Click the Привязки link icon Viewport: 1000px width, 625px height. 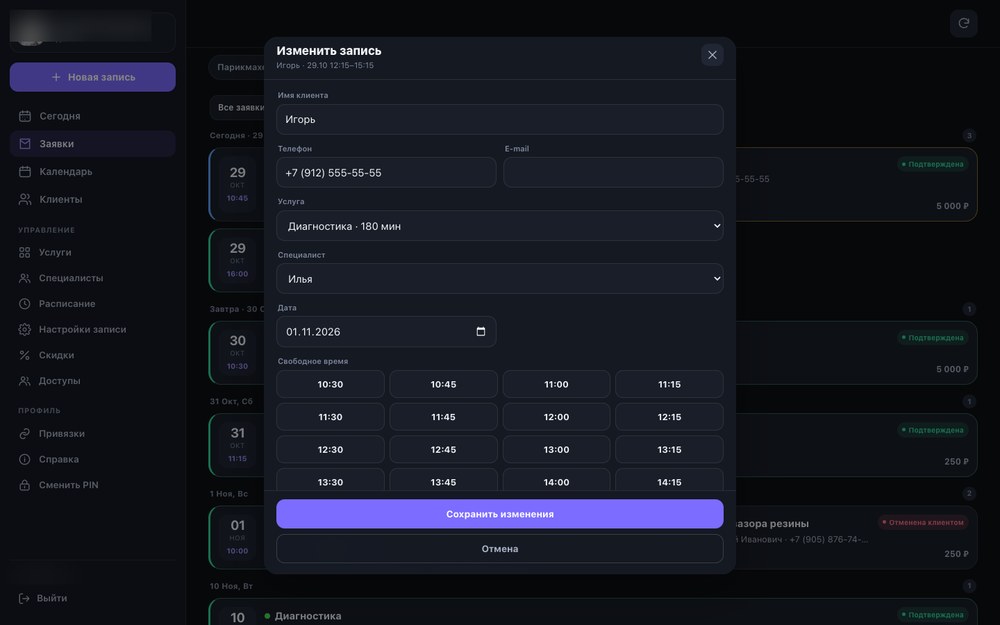(x=24, y=434)
